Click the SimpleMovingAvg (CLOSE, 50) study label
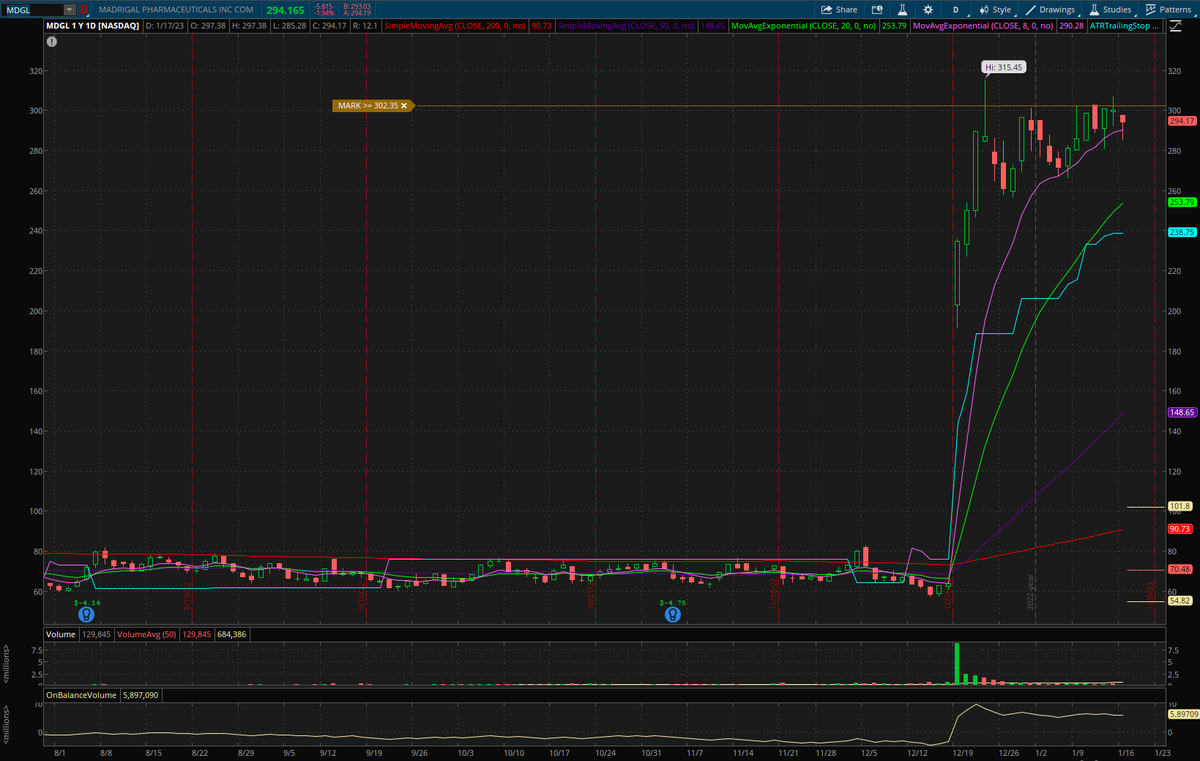Screen dimensions: 1200x761 click(x=626, y=24)
